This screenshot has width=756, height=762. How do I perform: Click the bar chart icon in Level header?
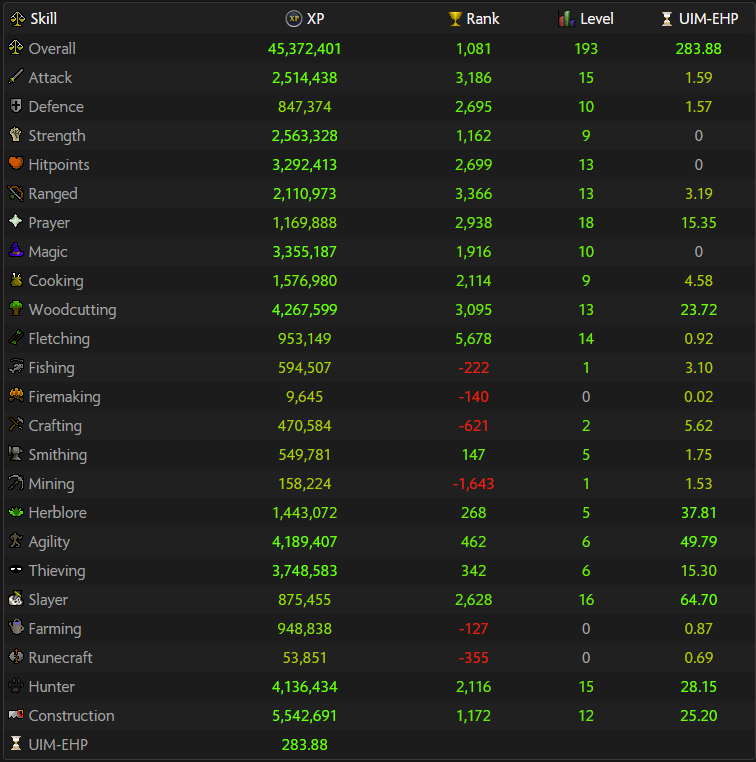[567, 18]
